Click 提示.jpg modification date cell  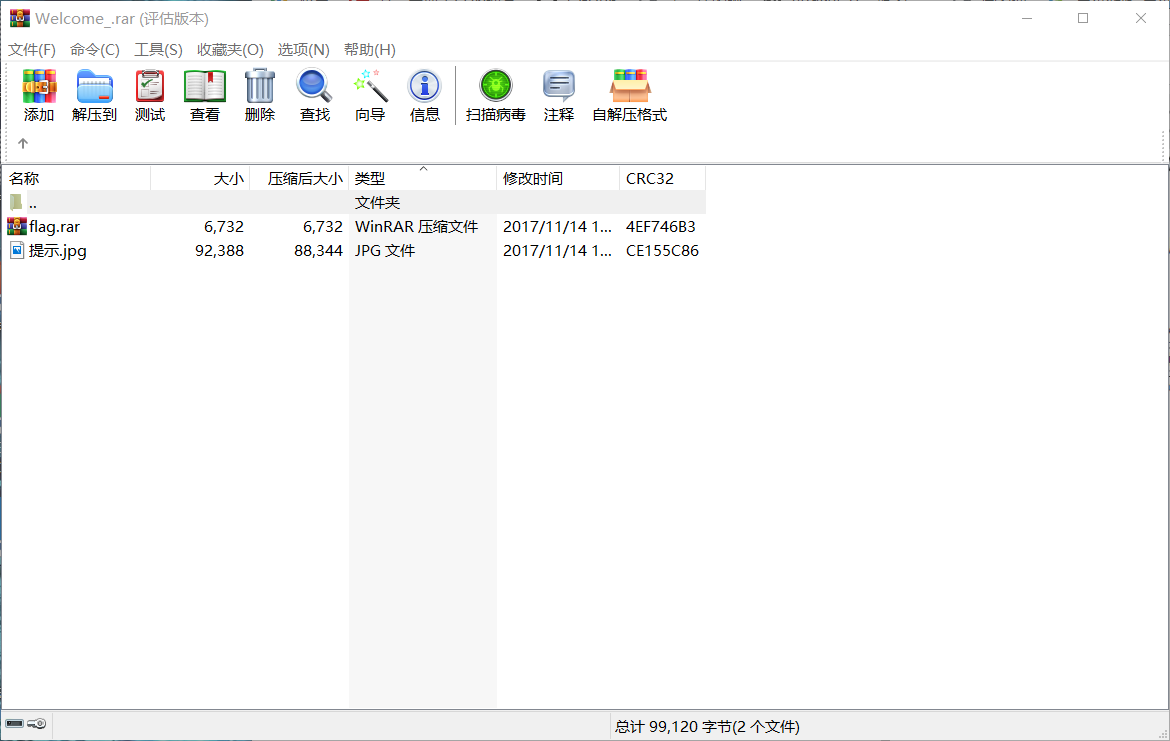(557, 250)
